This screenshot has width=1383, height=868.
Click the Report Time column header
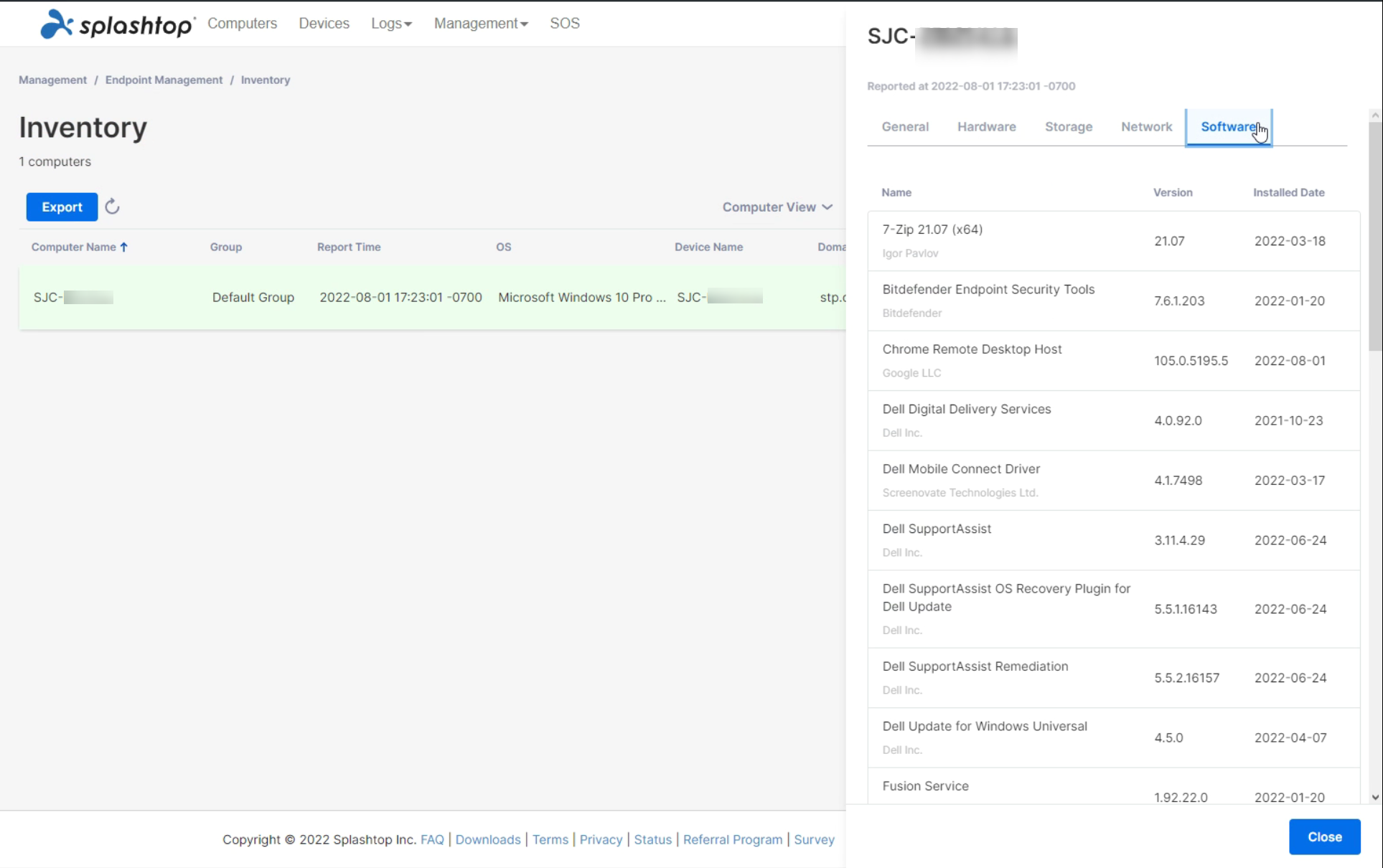tap(349, 247)
